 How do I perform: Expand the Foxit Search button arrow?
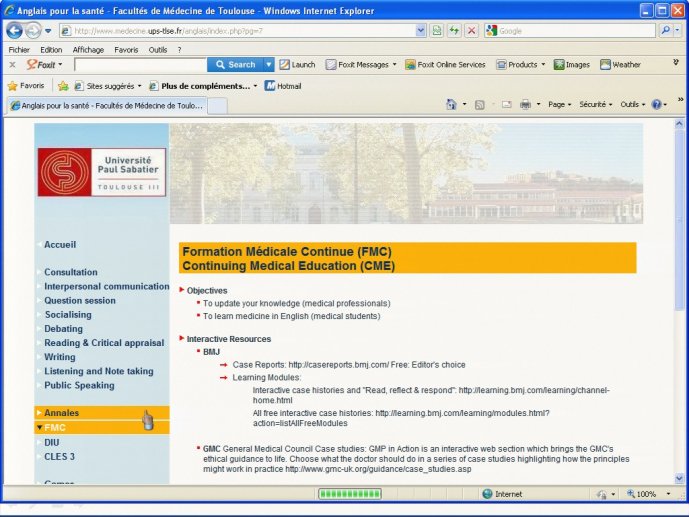(268, 65)
